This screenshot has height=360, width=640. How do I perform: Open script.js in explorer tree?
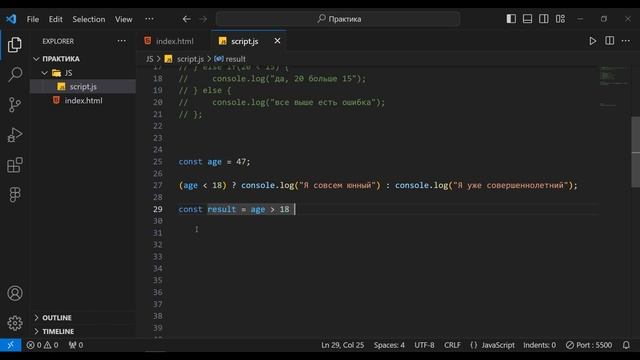click(83, 87)
